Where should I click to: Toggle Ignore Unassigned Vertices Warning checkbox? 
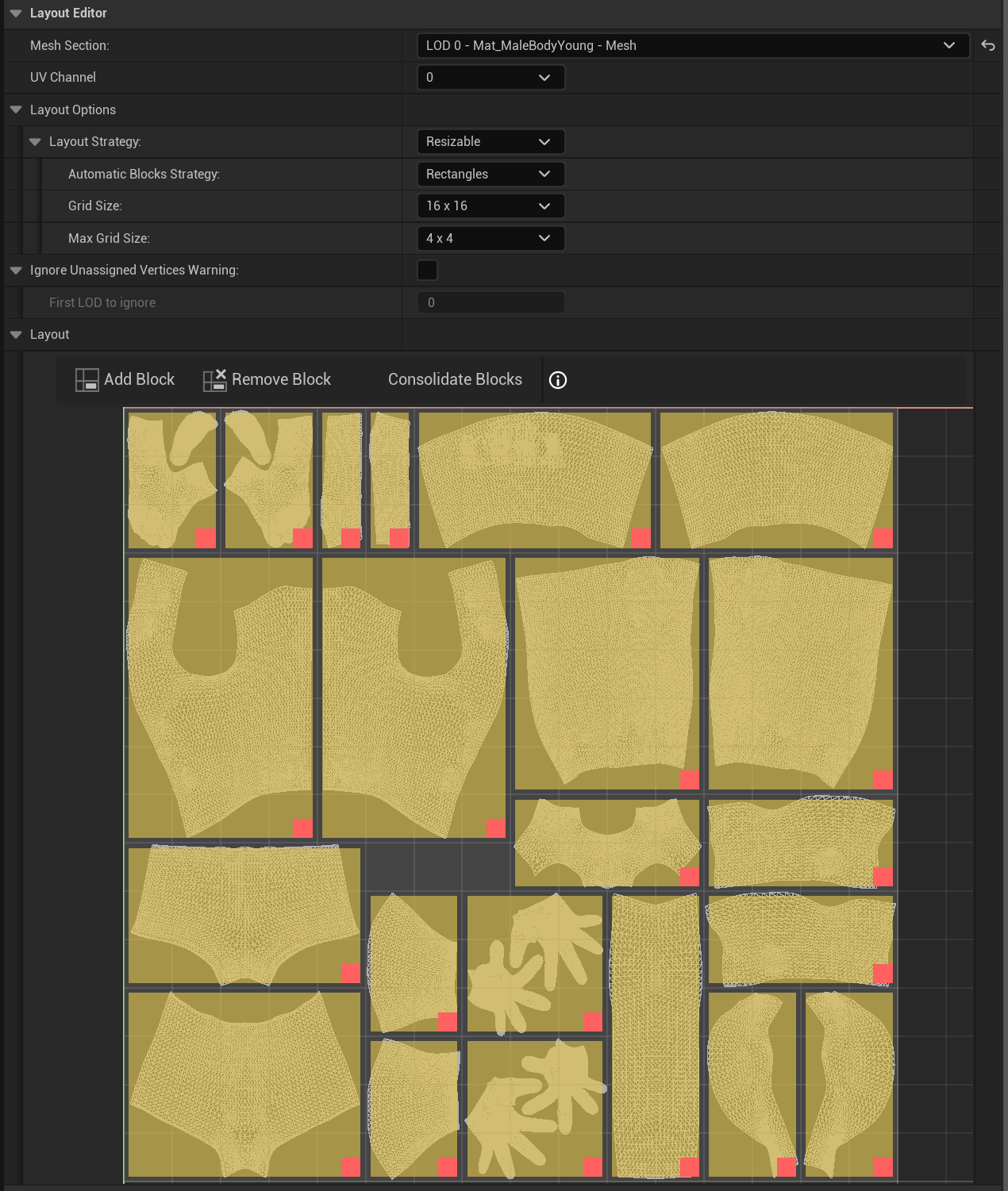(x=427, y=270)
